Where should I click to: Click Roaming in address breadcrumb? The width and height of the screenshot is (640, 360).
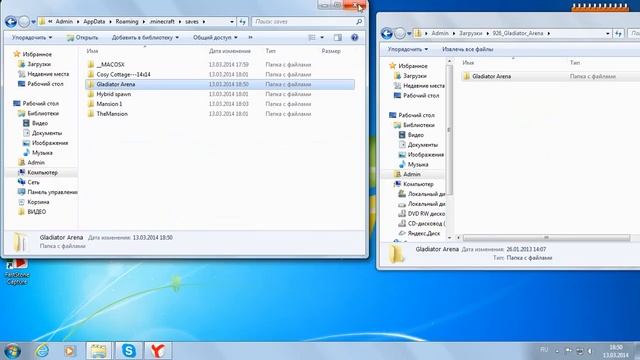[127, 22]
